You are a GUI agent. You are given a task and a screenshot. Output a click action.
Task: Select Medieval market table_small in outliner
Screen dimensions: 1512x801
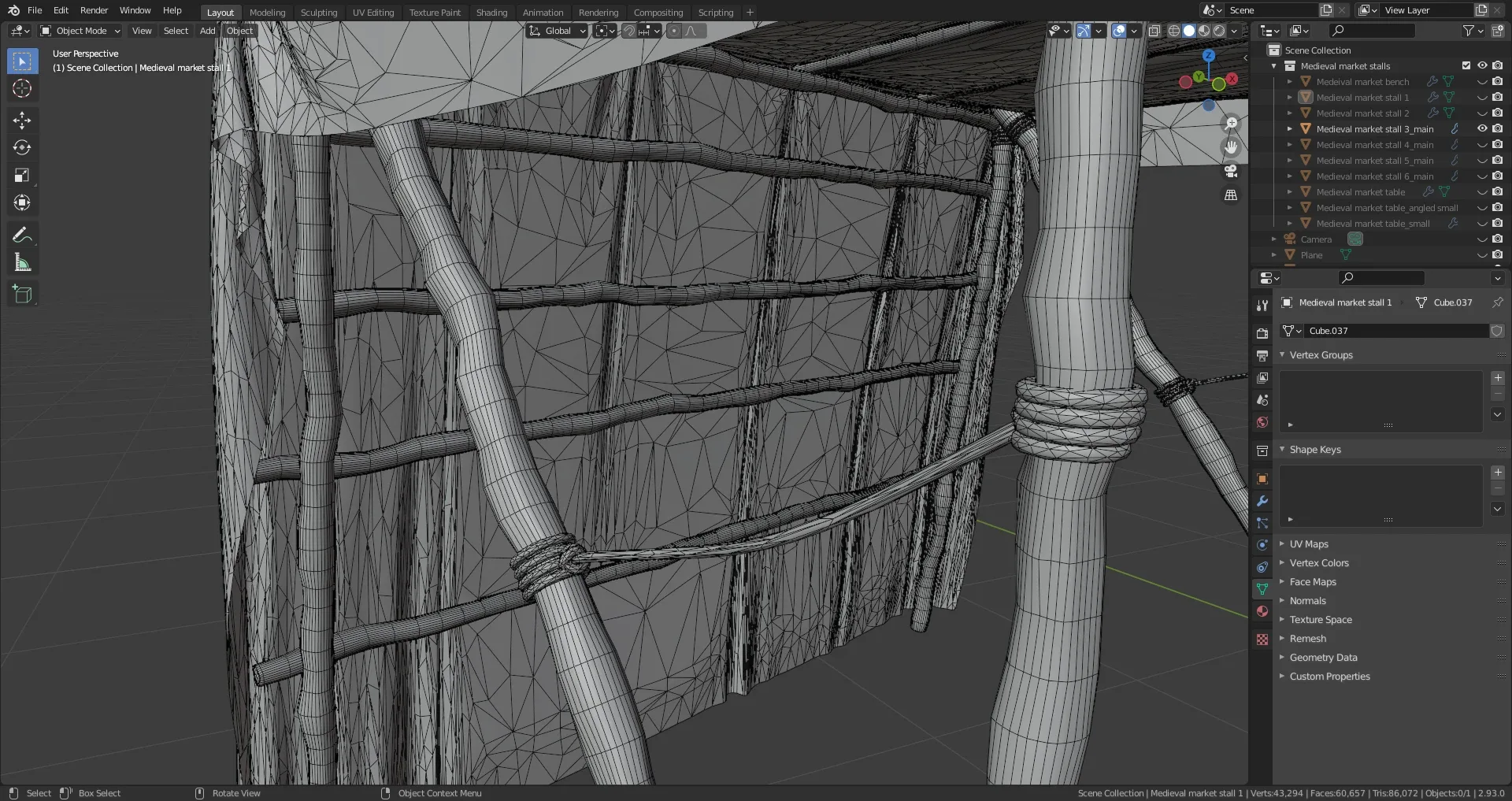[x=1373, y=224]
